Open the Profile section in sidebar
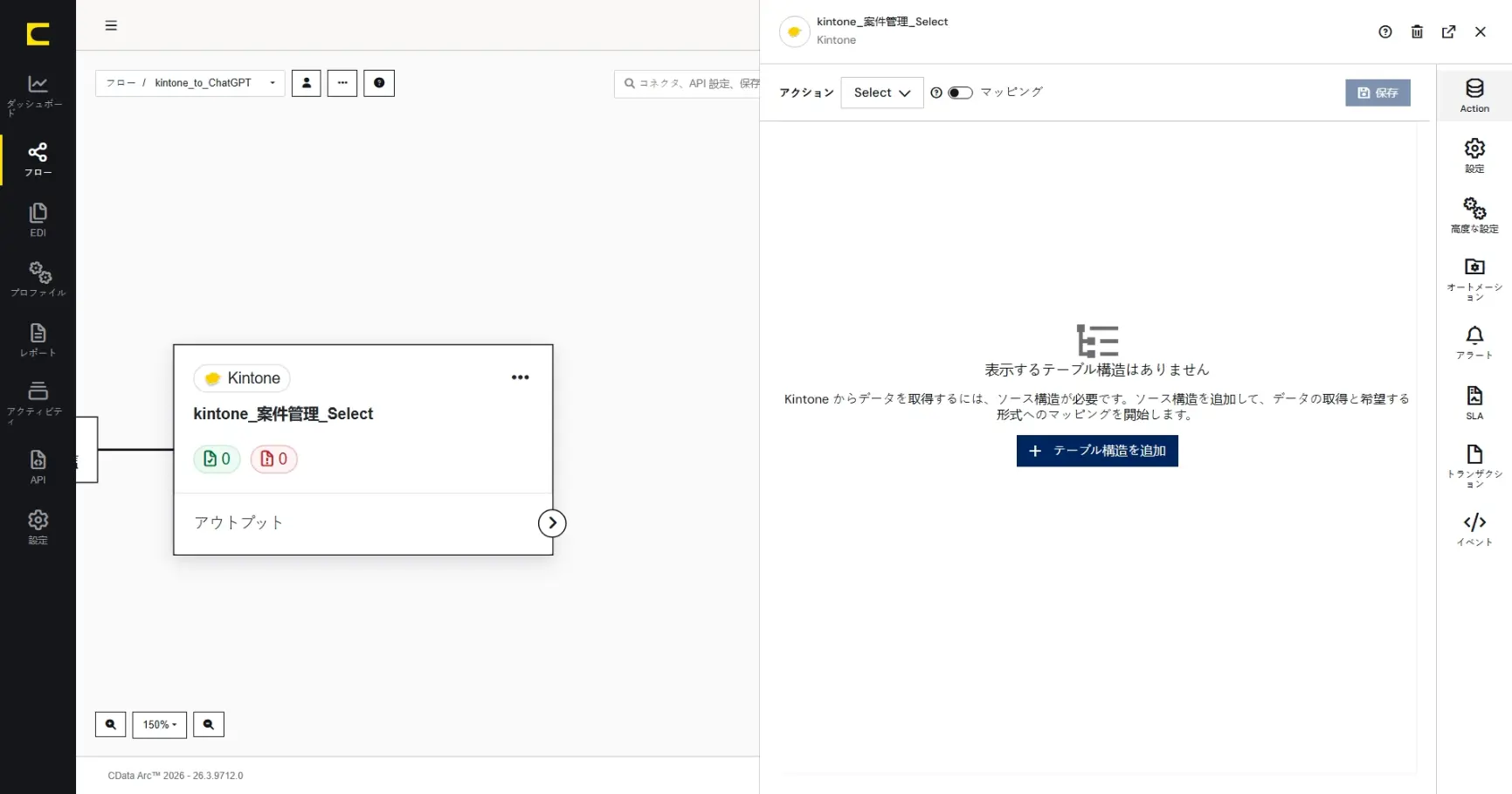Screen dimensions: 1512x794 pyautogui.click(x=38, y=280)
